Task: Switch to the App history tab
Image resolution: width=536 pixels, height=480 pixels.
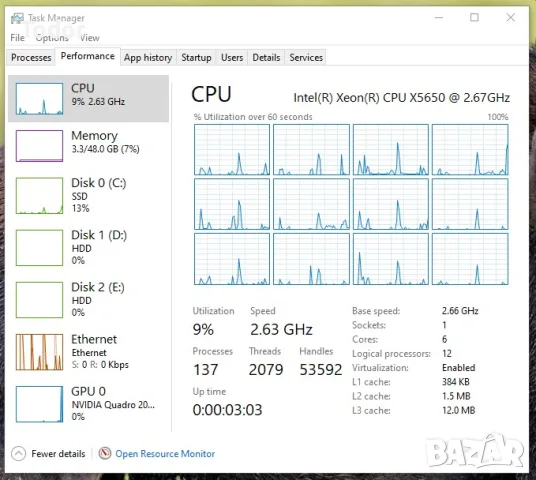Action: tap(148, 57)
